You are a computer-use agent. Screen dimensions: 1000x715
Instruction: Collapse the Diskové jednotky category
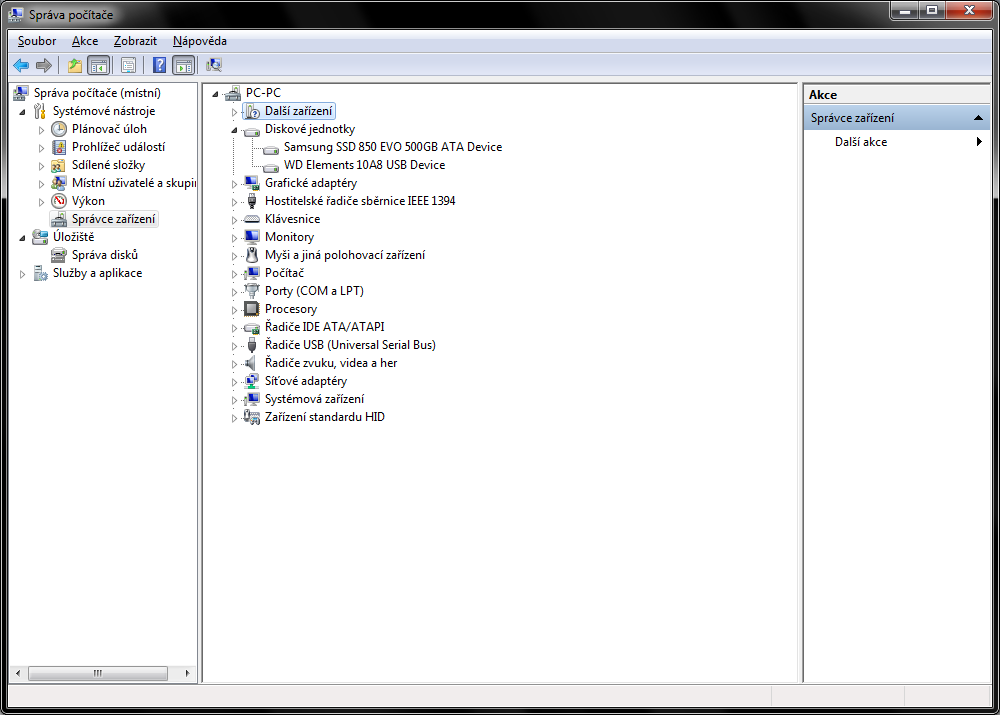click(x=235, y=130)
